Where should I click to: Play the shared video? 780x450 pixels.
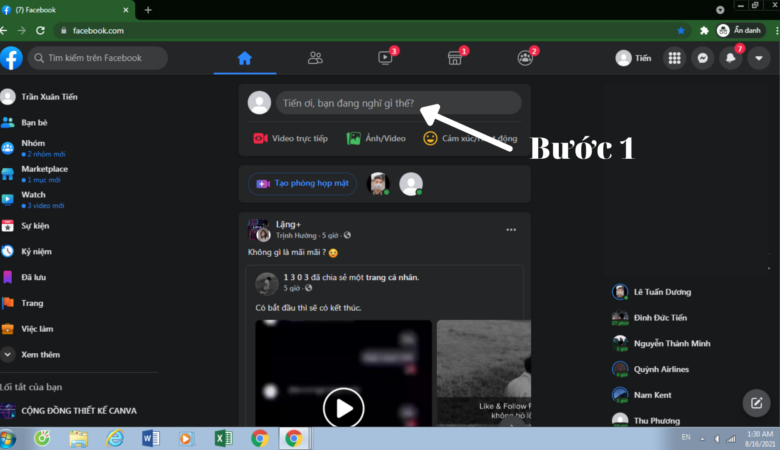(x=343, y=408)
